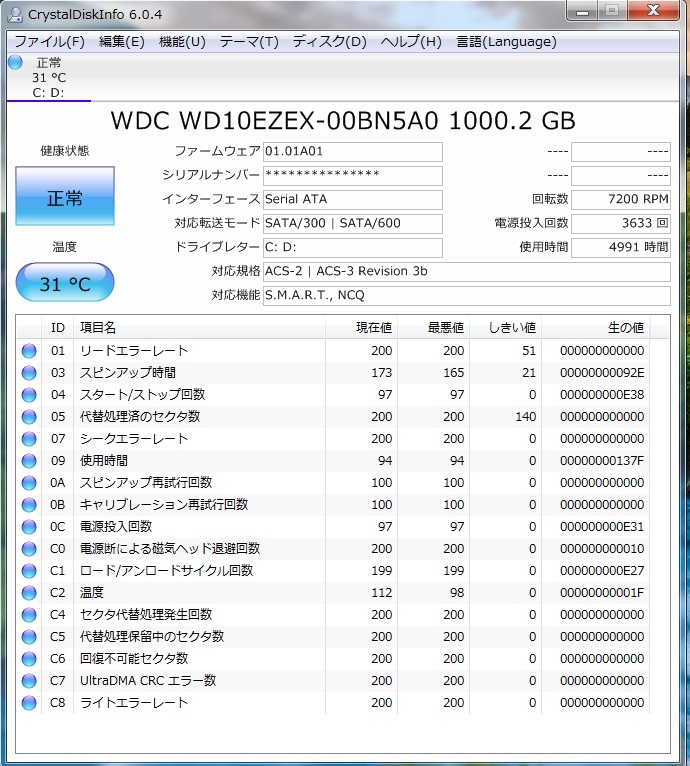The width and height of the screenshot is (690, 766).
Task: Open the 編集(E) menu
Action: point(122,42)
